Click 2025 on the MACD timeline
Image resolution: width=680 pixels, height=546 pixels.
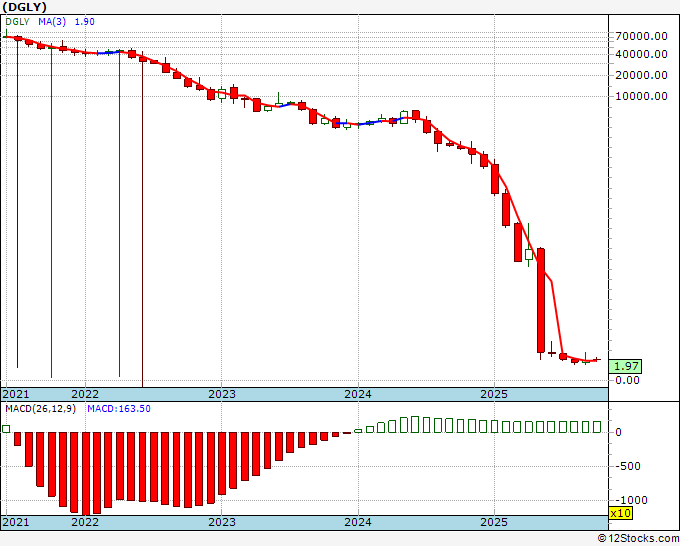click(494, 522)
